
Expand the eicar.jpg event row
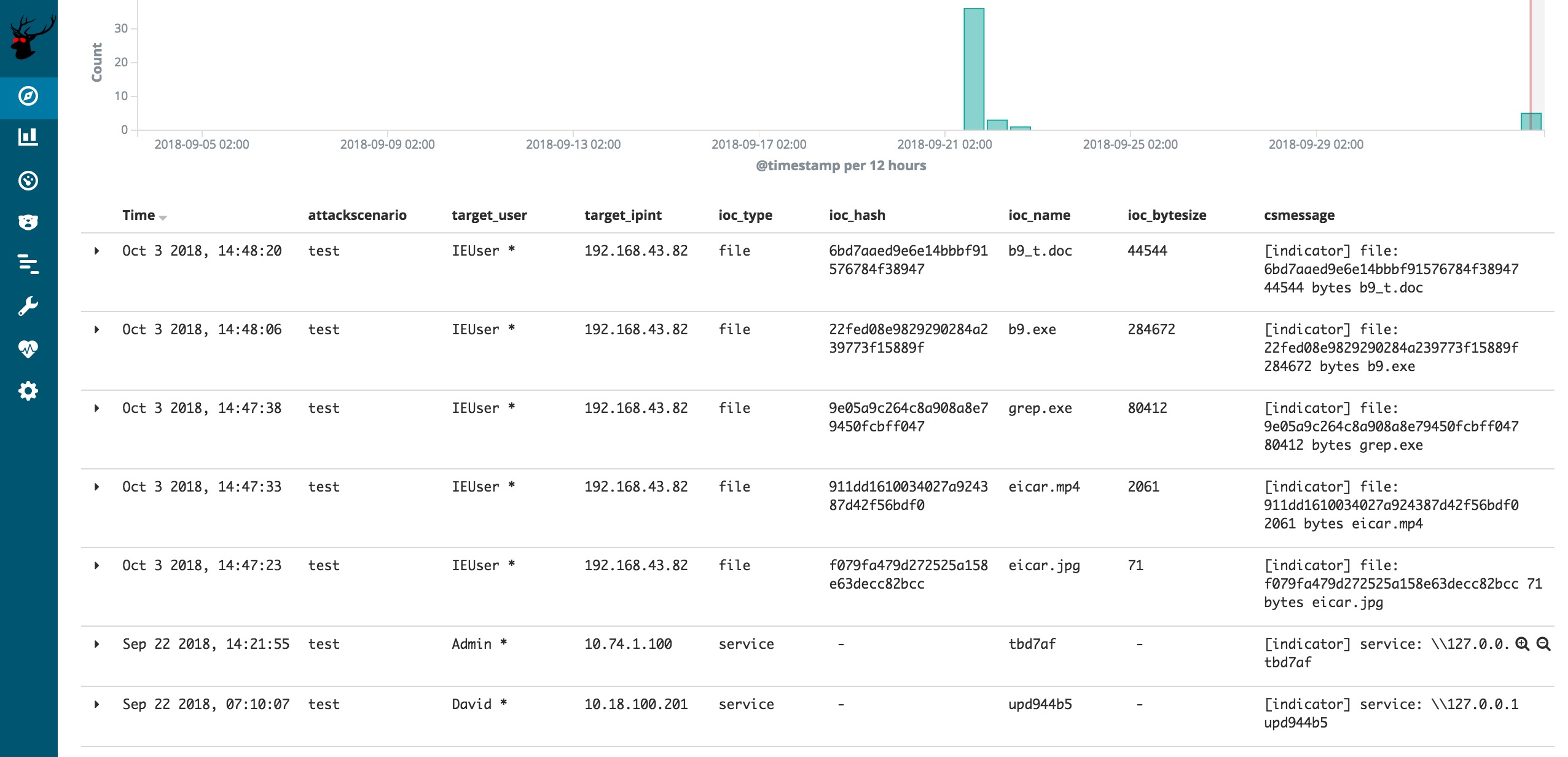click(x=96, y=565)
